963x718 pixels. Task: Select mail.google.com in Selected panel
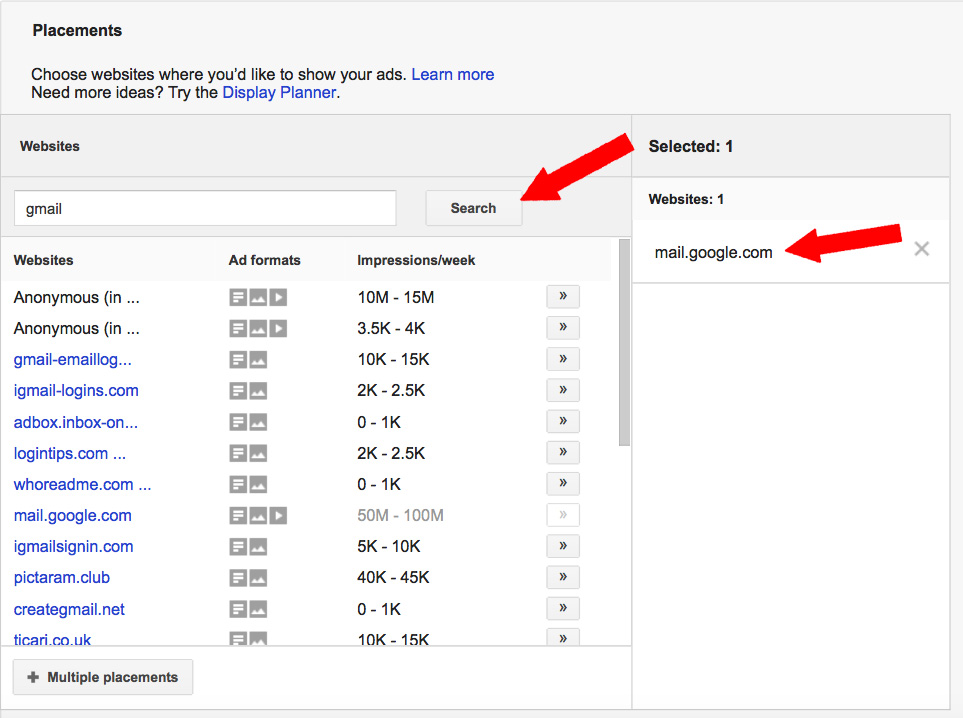[x=713, y=252]
